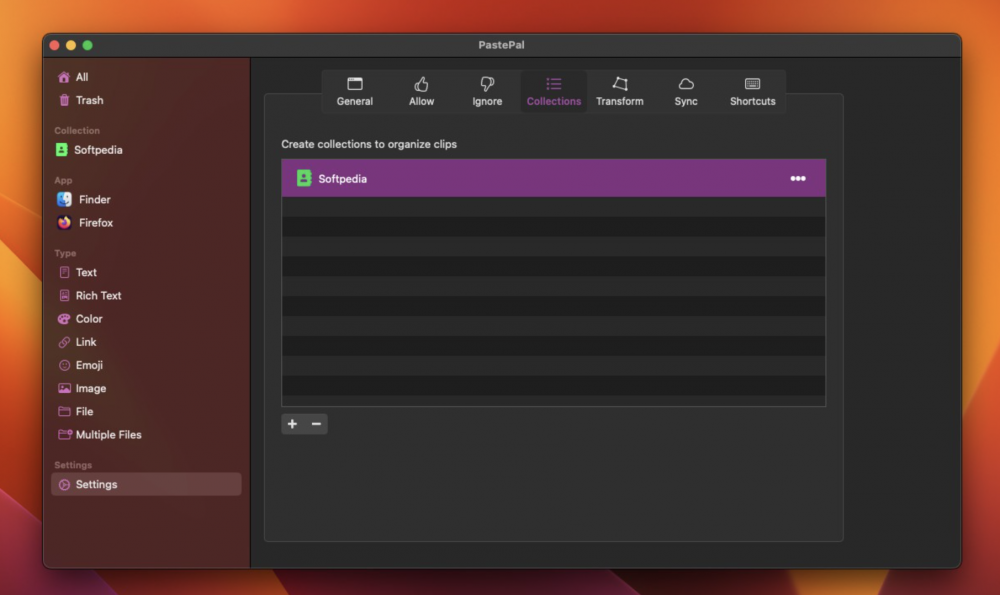
Task: Minimize PastePal with the yellow button
Action: pyautogui.click(x=71, y=45)
